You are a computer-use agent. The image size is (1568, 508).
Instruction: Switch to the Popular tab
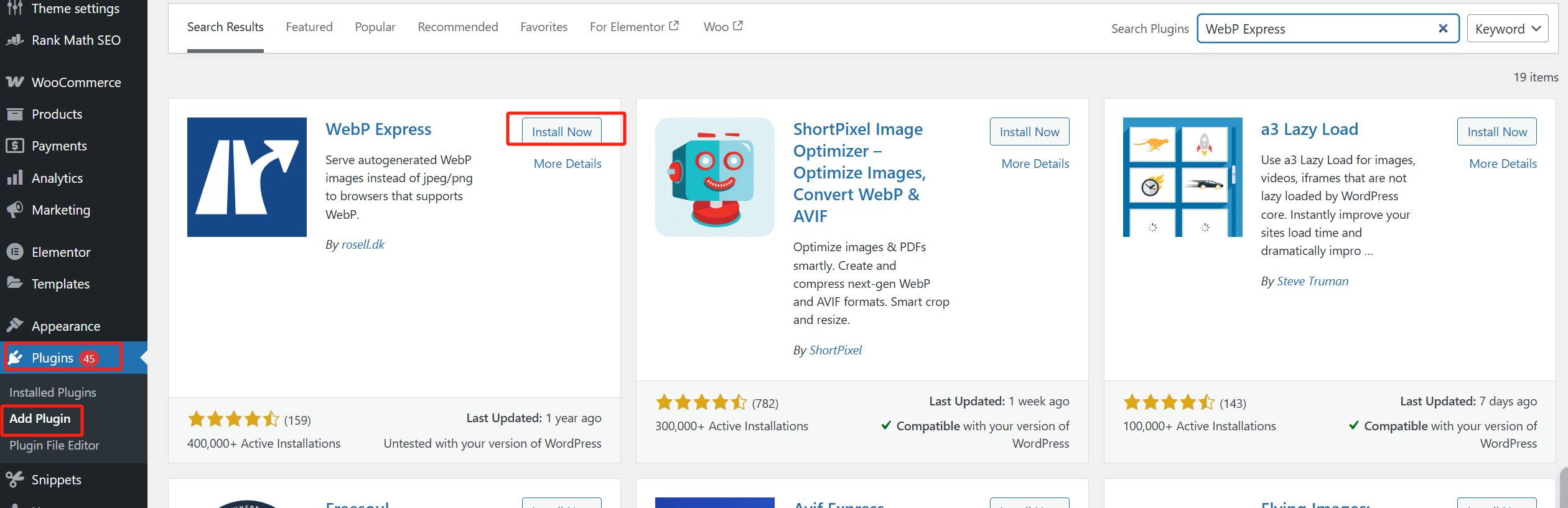tap(375, 27)
